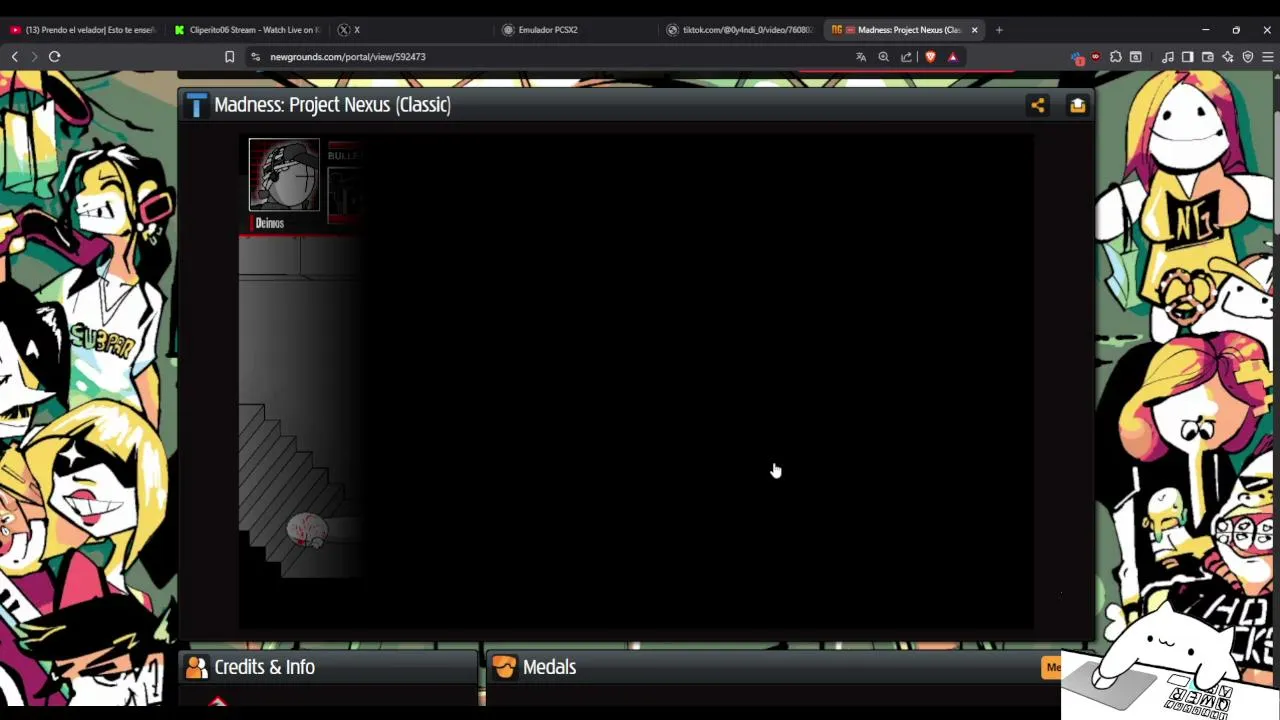Open a new browser tab

click(x=999, y=30)
